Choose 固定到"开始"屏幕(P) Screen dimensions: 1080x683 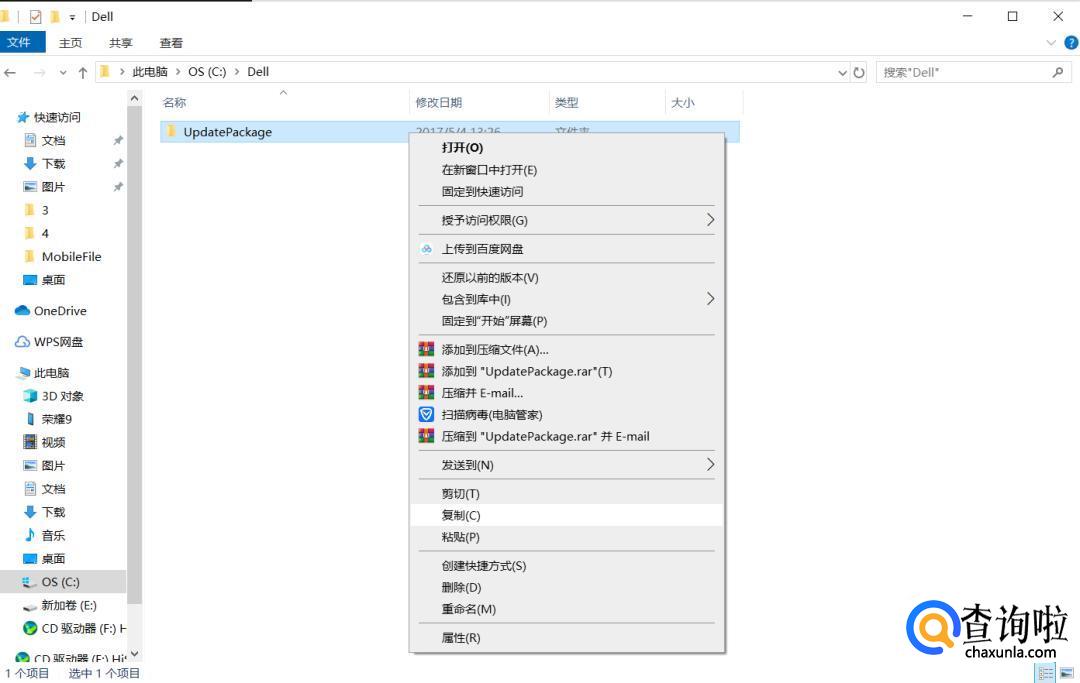(567, 321)
